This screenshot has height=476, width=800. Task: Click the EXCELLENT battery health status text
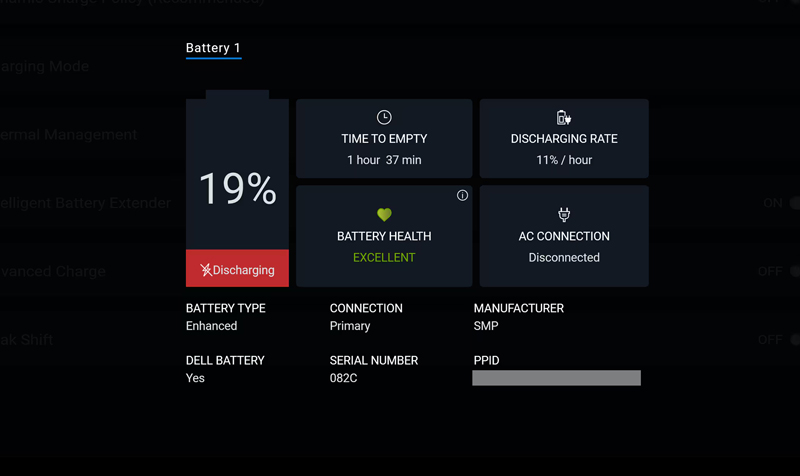pos(384,257)
